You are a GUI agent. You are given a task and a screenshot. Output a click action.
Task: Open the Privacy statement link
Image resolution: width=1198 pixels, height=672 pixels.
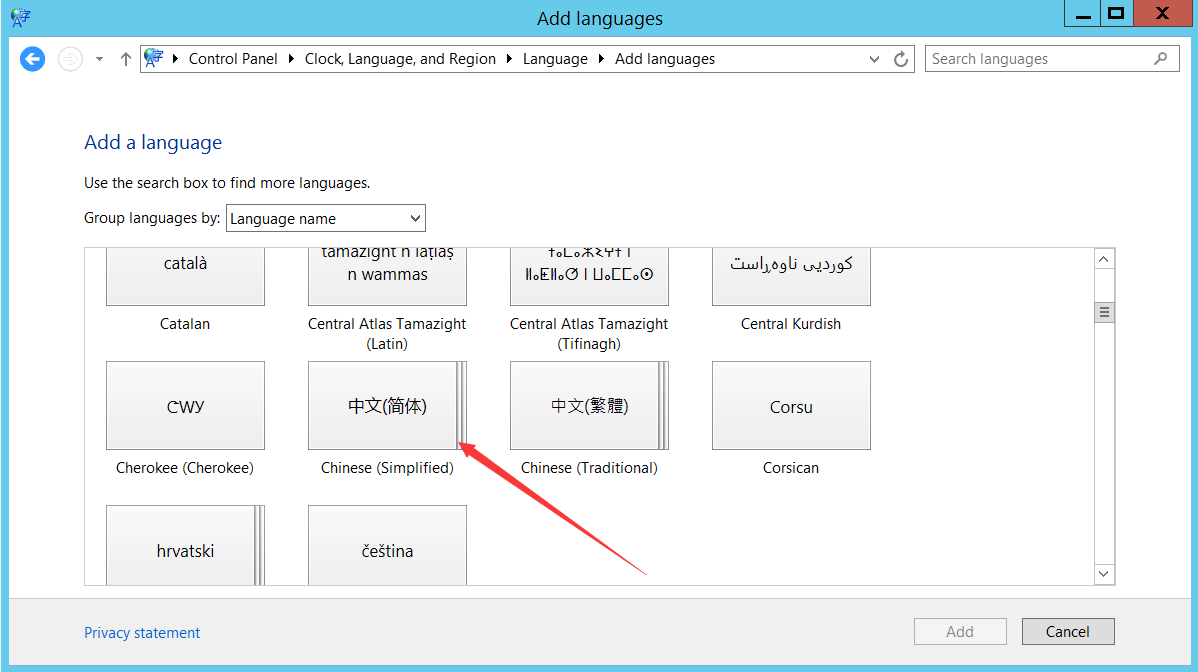click(x=142, y=632)
